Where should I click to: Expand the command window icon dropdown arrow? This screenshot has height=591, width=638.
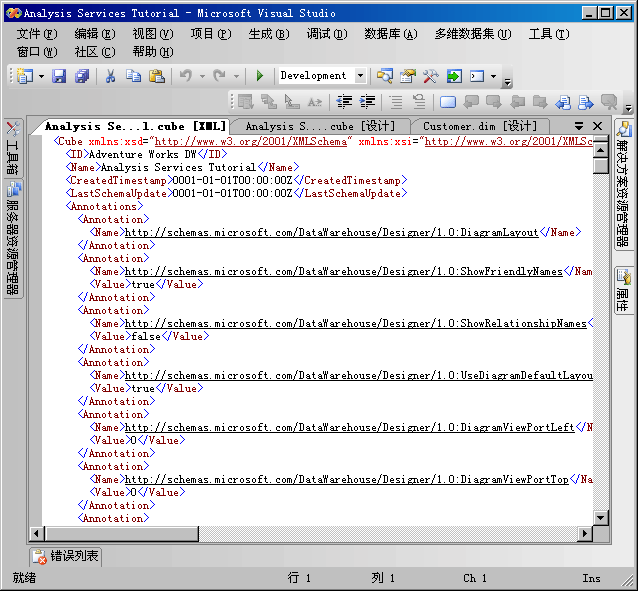(493, 76)
